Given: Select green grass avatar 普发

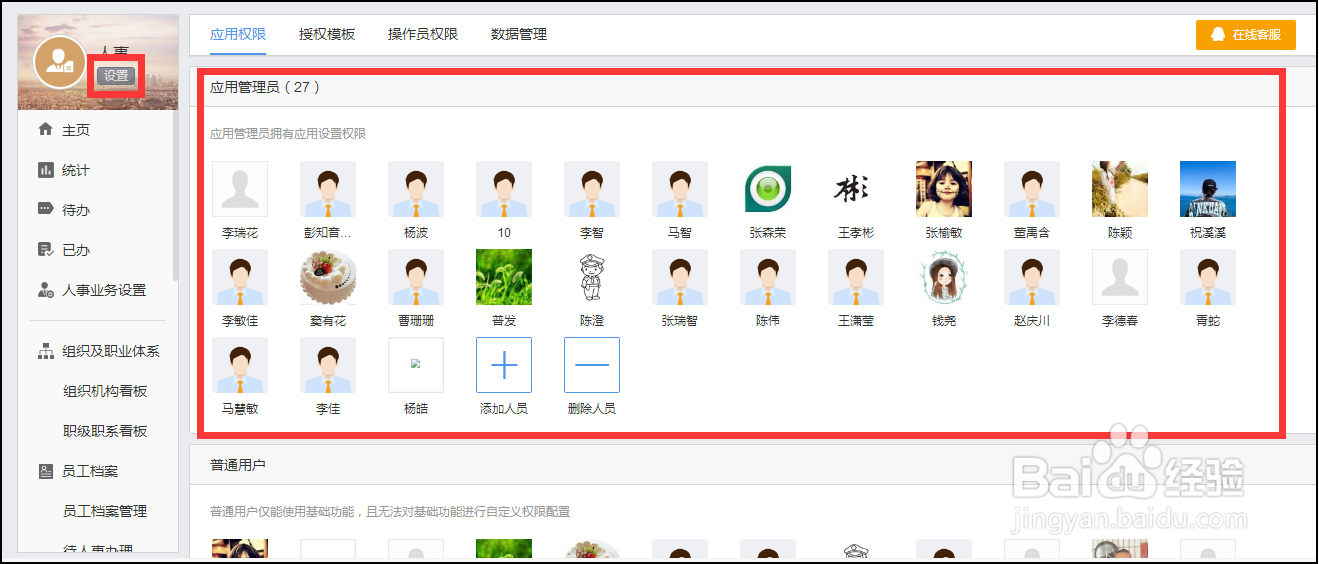Looking at the screenshot, I should click(504, 277).
